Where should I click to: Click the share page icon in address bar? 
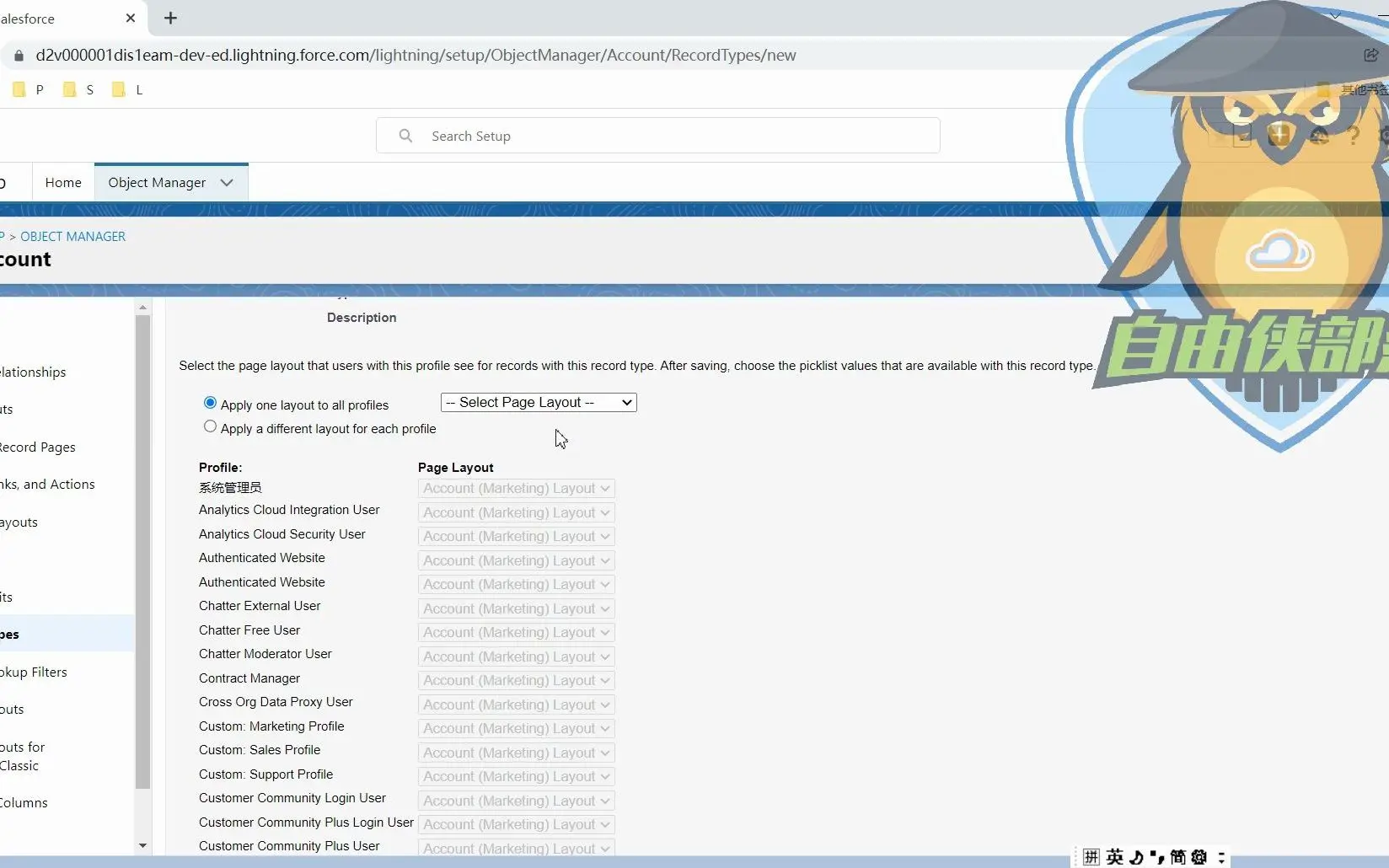click(x=1371, y=55)
